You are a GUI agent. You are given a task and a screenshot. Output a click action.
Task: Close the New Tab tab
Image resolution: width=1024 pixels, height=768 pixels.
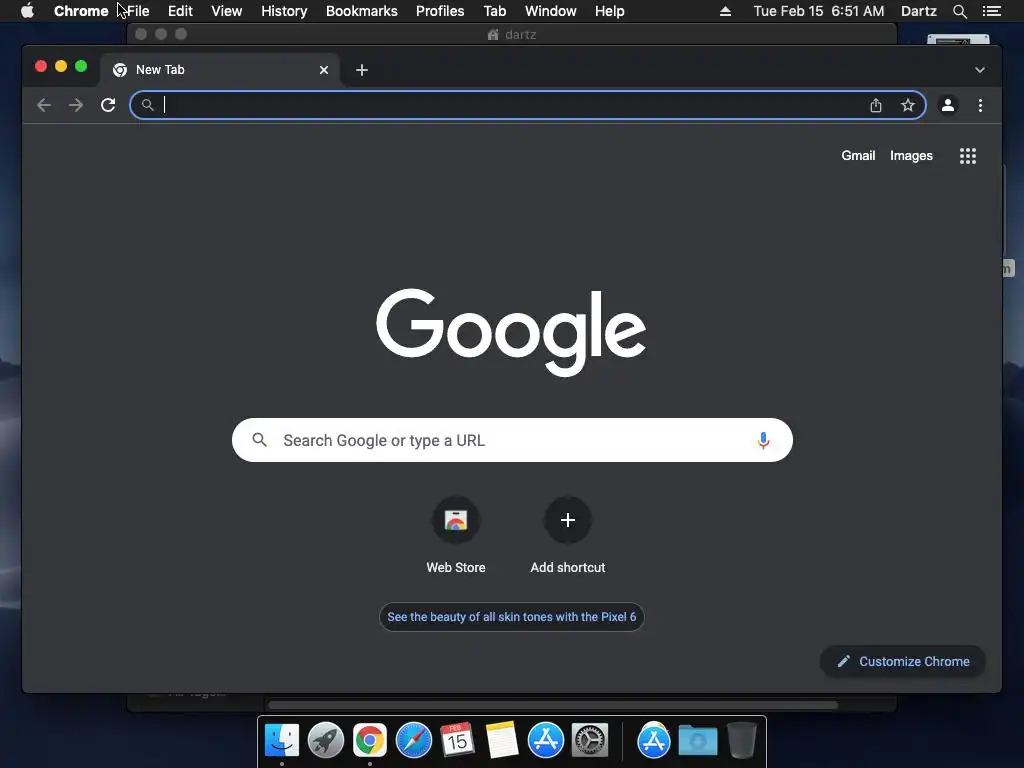point(324,70)
